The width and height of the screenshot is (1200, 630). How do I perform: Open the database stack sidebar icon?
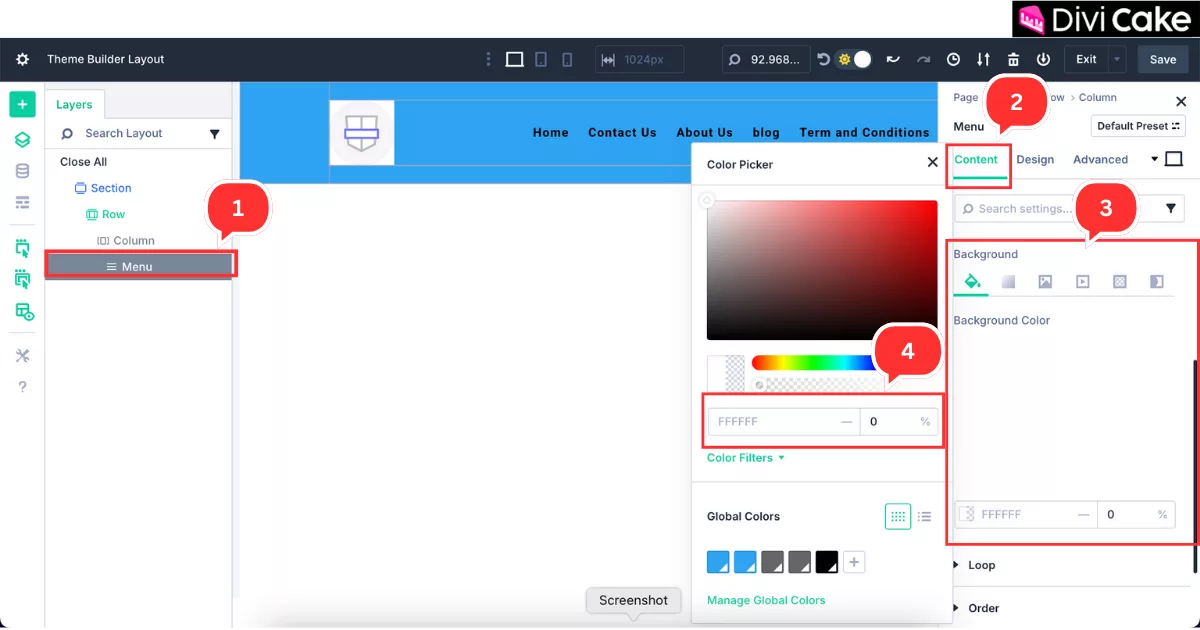pyautogui.click(x=23, y=171)
